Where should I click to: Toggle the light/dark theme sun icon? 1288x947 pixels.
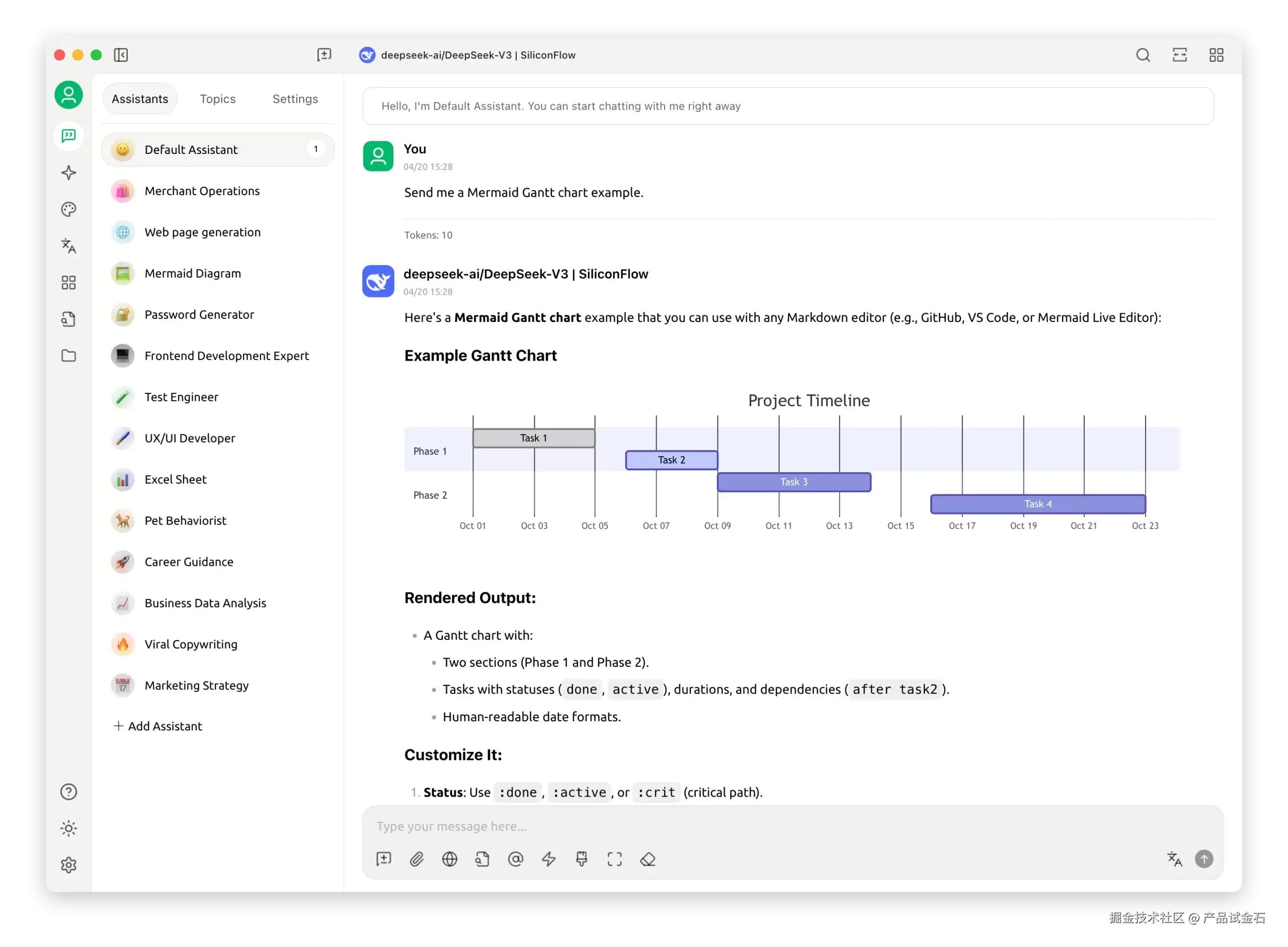[69, 828]
